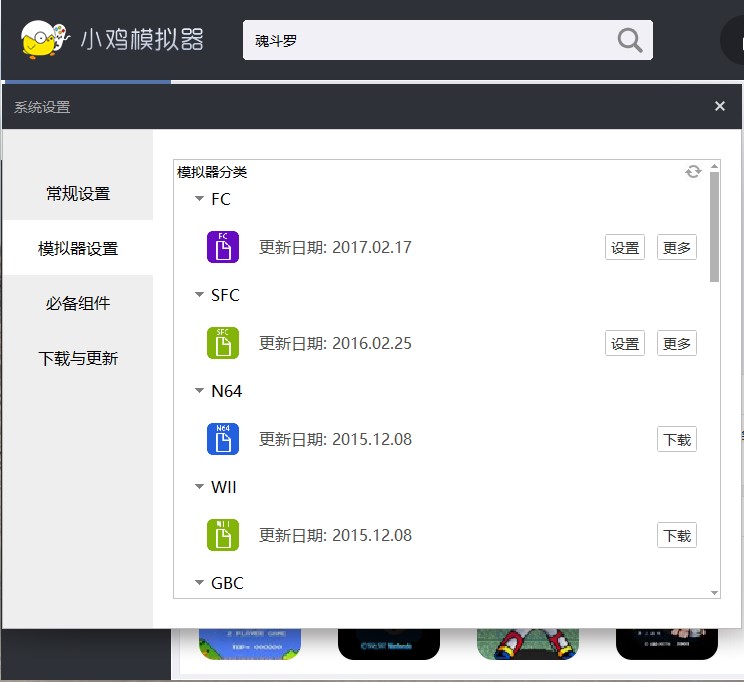Click the N64 category label
Viewport: 744px width, 682px height.
pos(226,391)
